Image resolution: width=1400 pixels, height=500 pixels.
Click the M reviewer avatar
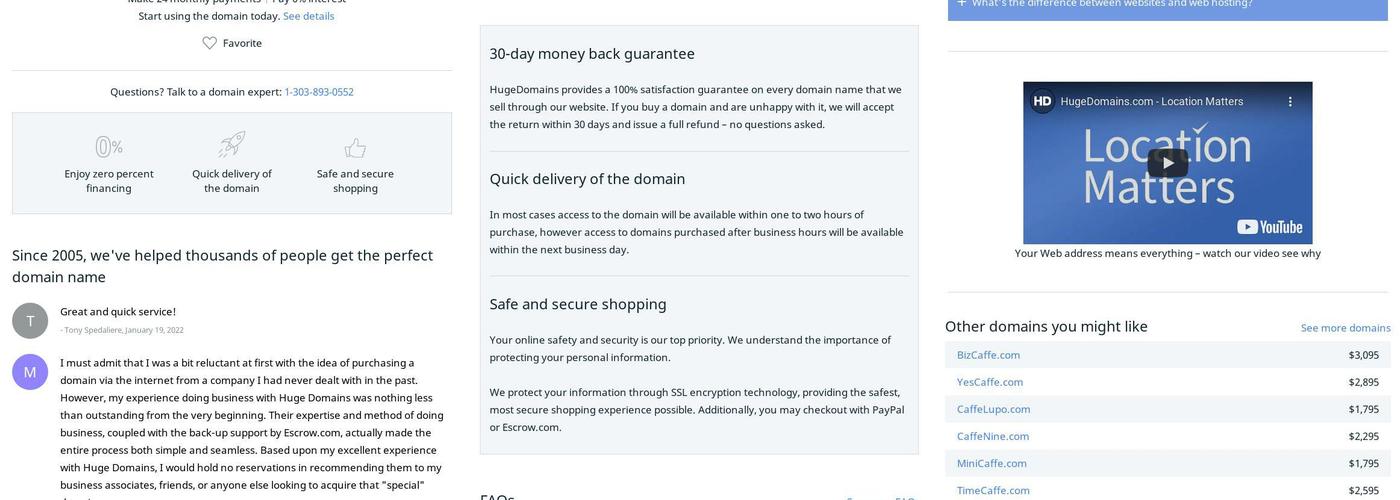(x=30, y=372)
